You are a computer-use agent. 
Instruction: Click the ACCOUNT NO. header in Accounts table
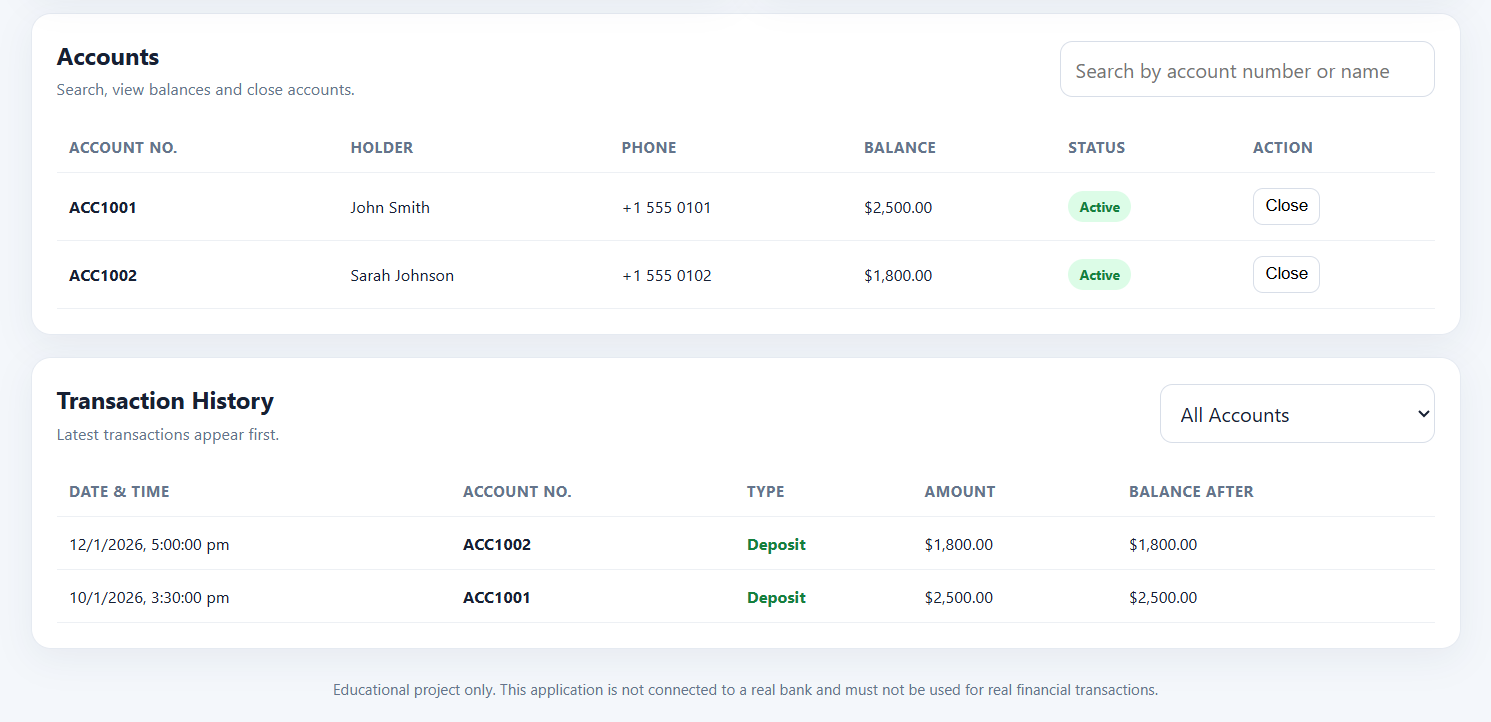pyautogui.click(x=123, y=148)
